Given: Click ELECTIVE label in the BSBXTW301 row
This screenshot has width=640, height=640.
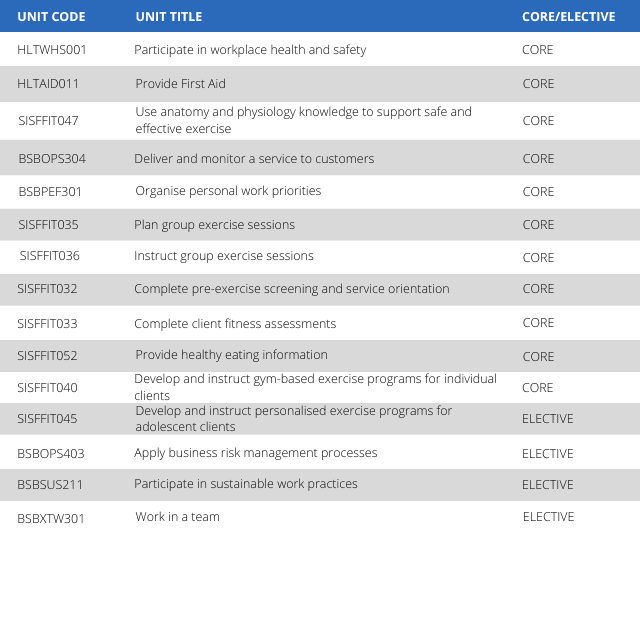Looking at the screenshot, I should coord(548,517).
